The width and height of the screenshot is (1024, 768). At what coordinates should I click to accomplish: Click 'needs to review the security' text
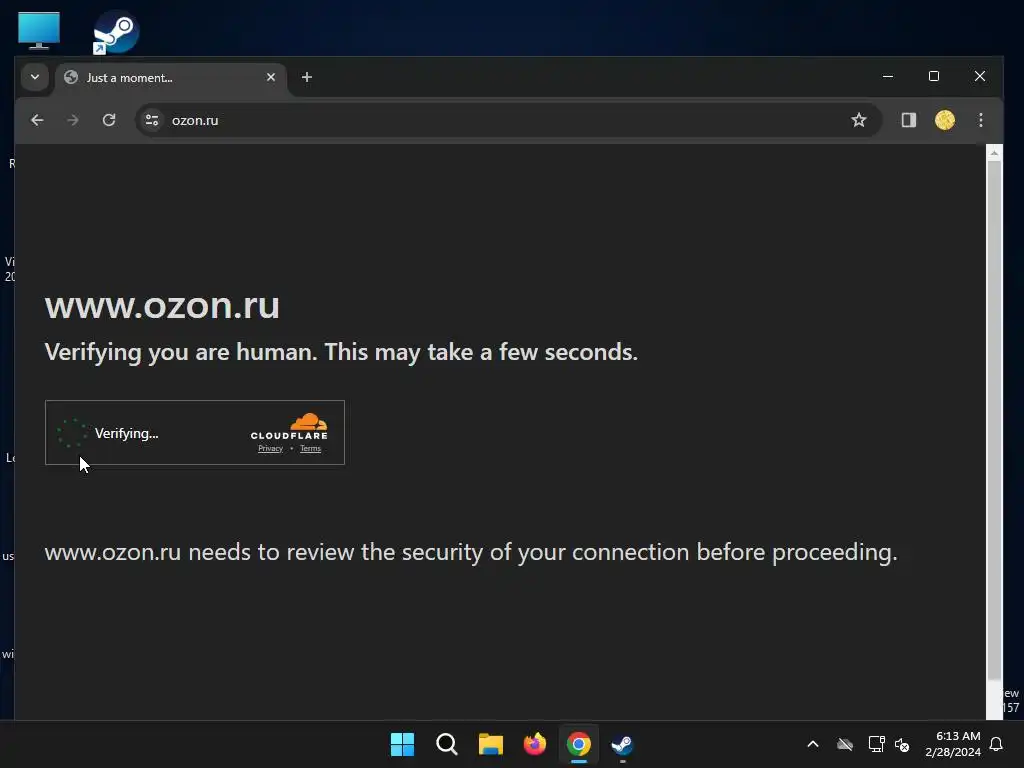(470, 552)
